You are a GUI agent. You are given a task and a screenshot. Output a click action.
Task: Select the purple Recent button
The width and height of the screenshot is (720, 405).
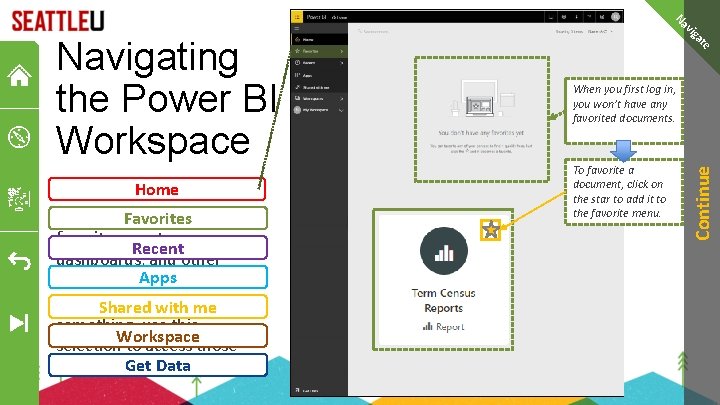click(158, 248)
